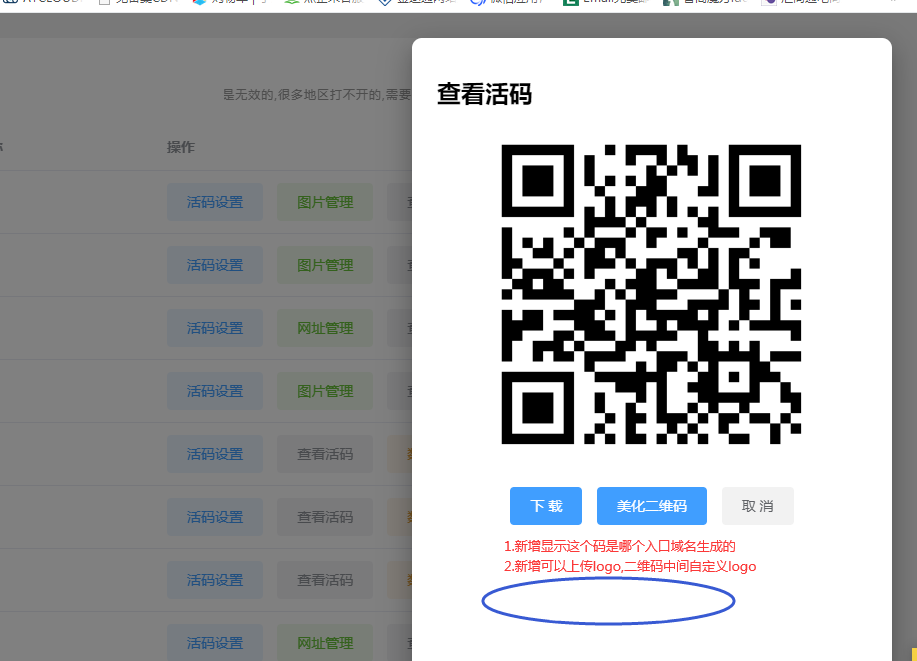Viewport: 917px width, 661px height.
Task: Click the QR code image in the dialog
Action: [651, 294]
